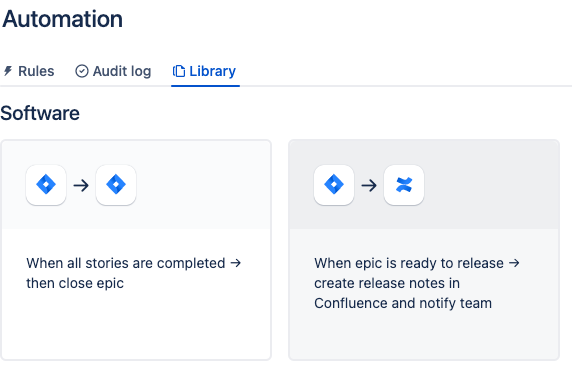572x368 pixels.
Task: Select the grey header band of the release notes card
Action: point(424,185)
